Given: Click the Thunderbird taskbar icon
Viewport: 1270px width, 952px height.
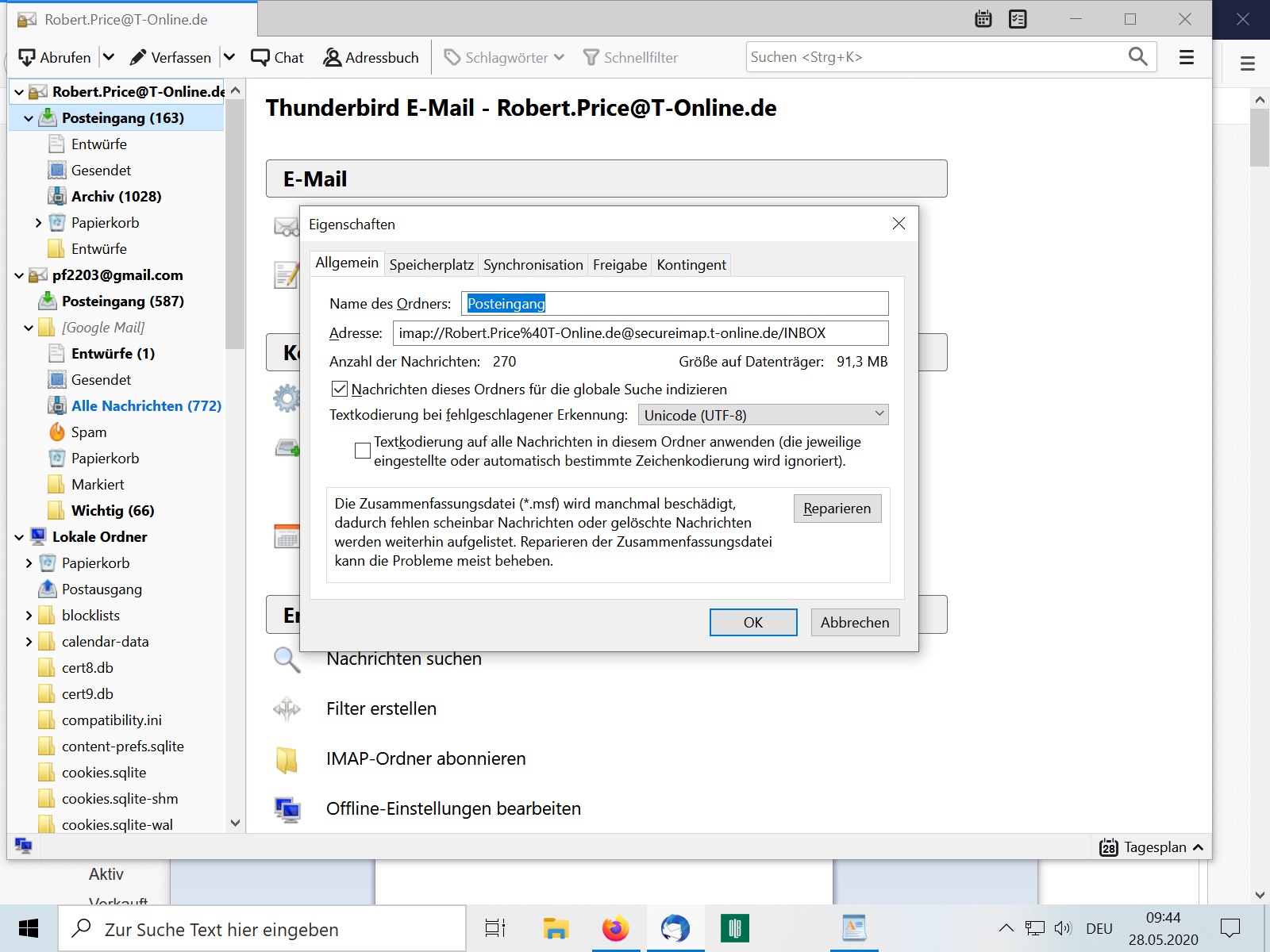Looking at the screenshot, I should pyautogui.click(x=675, y=928).
